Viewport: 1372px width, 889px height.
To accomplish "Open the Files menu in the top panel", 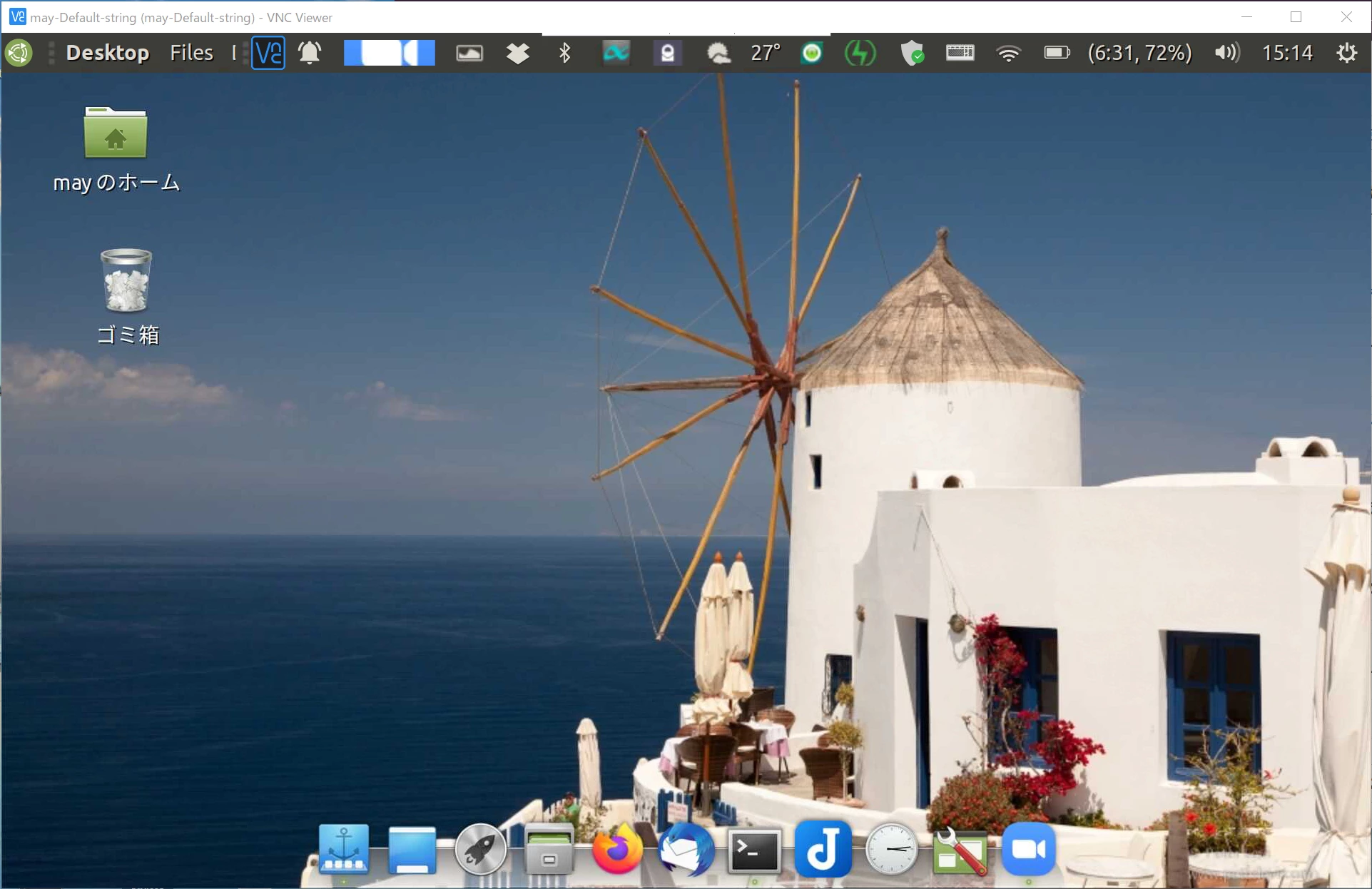I will (x=191, y=53).
